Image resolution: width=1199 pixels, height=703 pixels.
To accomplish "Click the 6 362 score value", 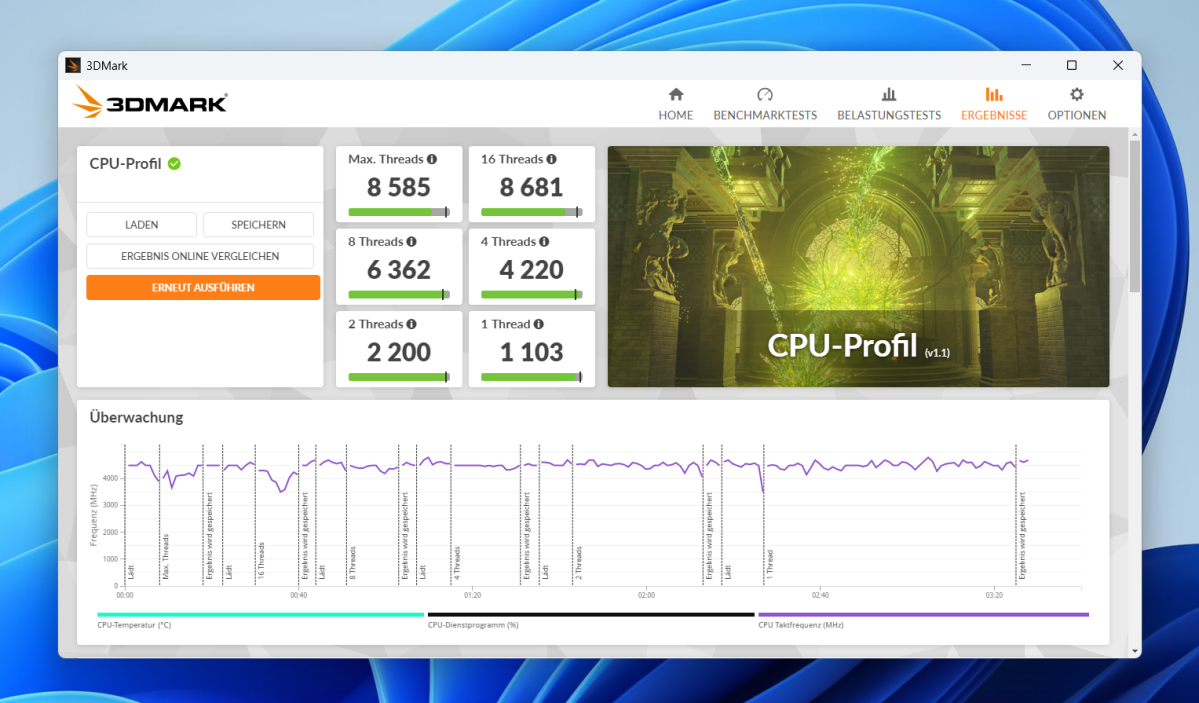I will 398,270.
